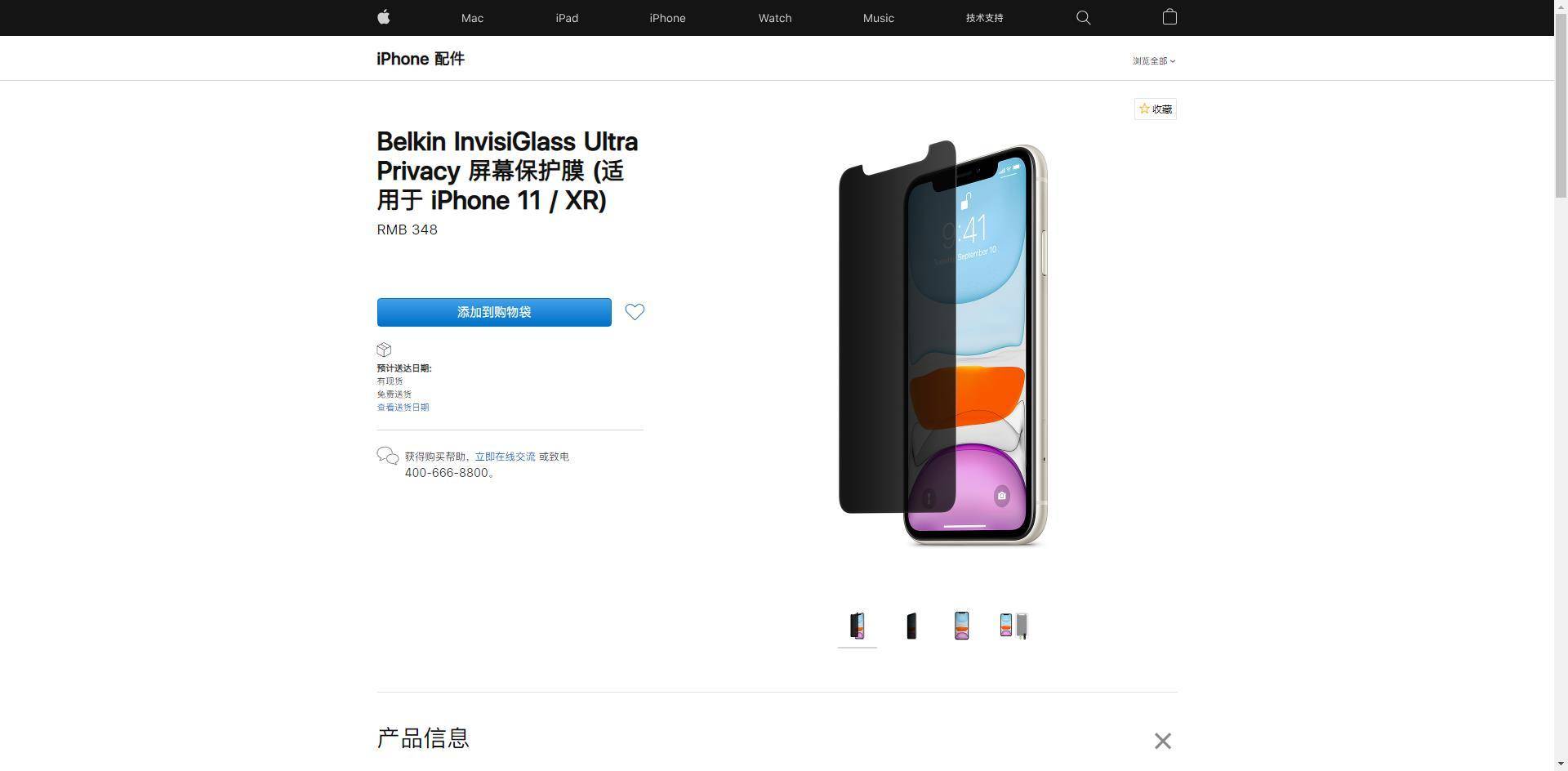Open the Mac menu item

472,18
